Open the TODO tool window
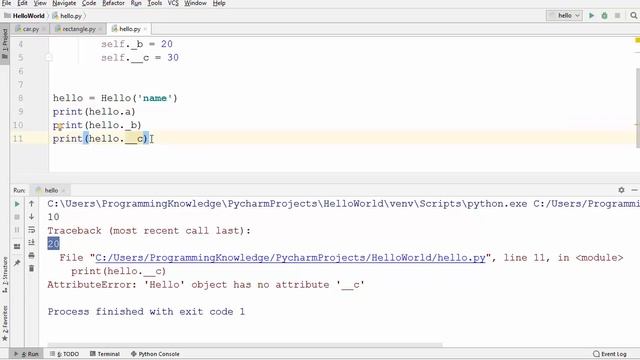Viewport: 640px width, 360px height. point(64,354)
